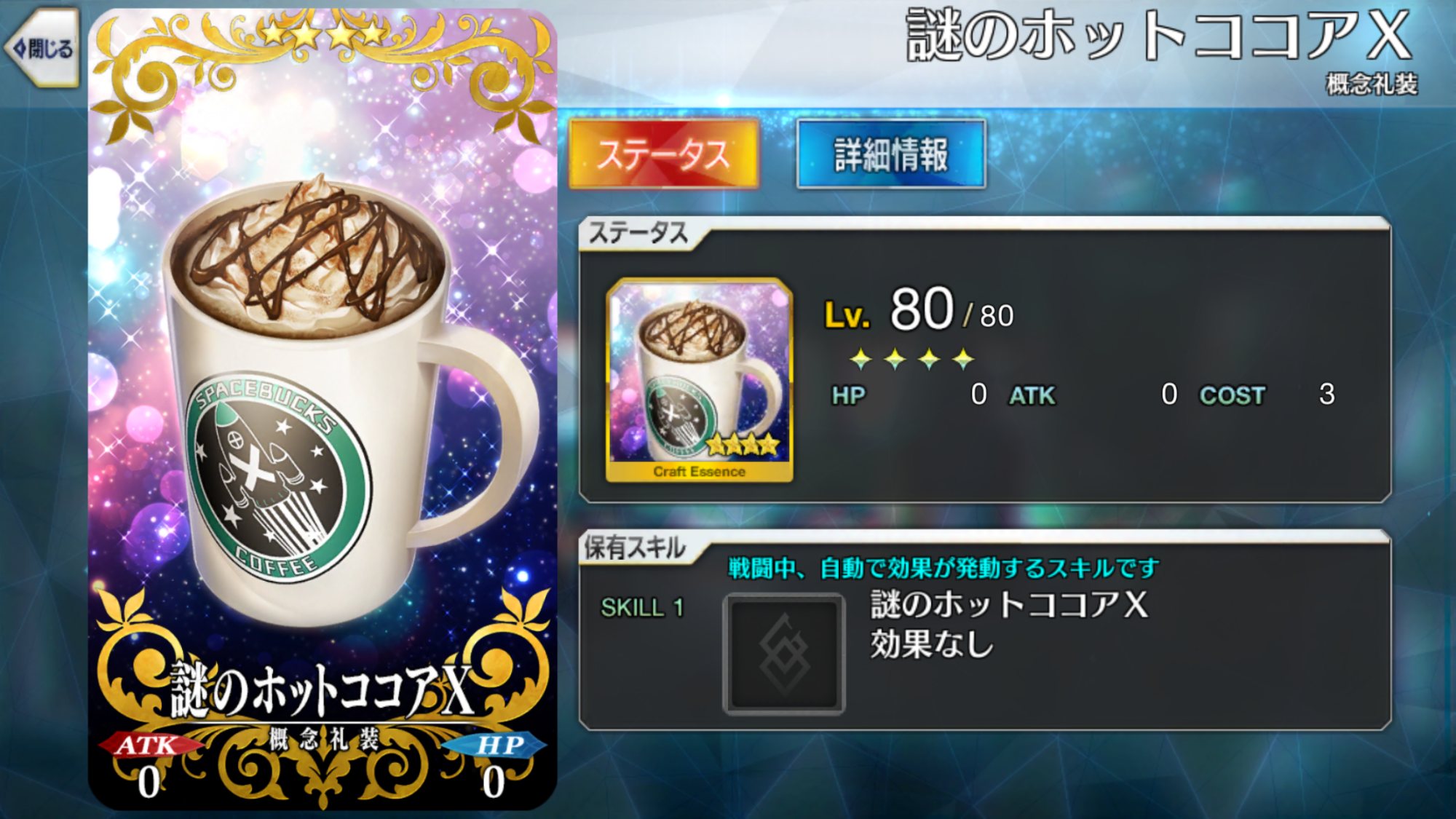Click the page title 謎のホットココアX
This screenshot has height=819, width=1456.
click(1158, 36)
